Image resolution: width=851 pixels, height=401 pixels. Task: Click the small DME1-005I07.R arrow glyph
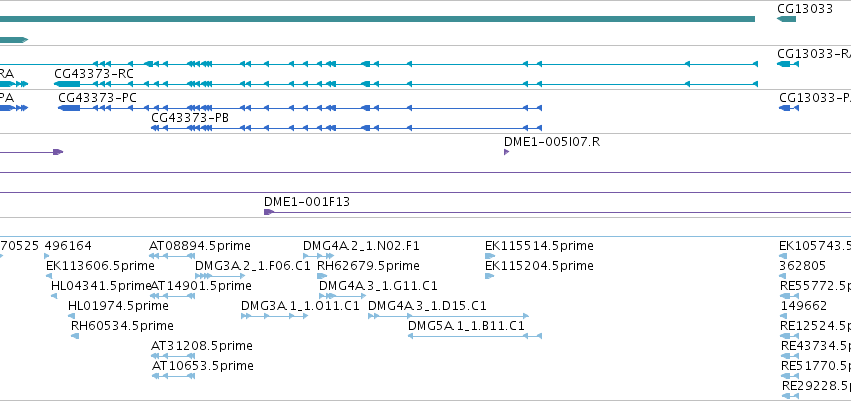click(506, 152)
